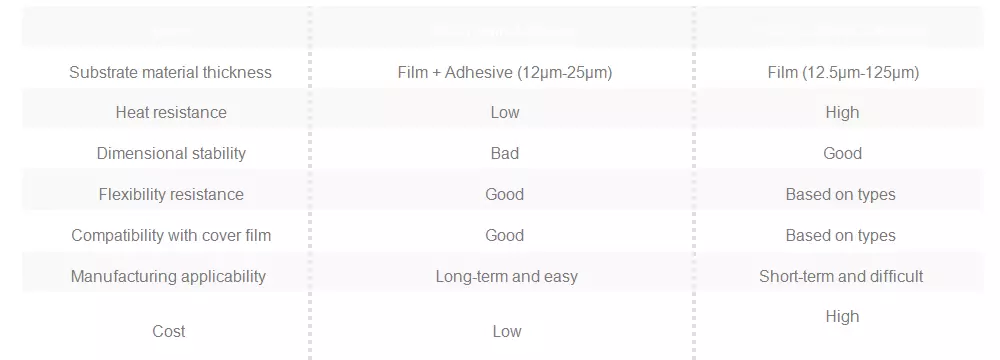
Task: Select 'Good' in Compatibility with cover film row
Action: point(504,235)
